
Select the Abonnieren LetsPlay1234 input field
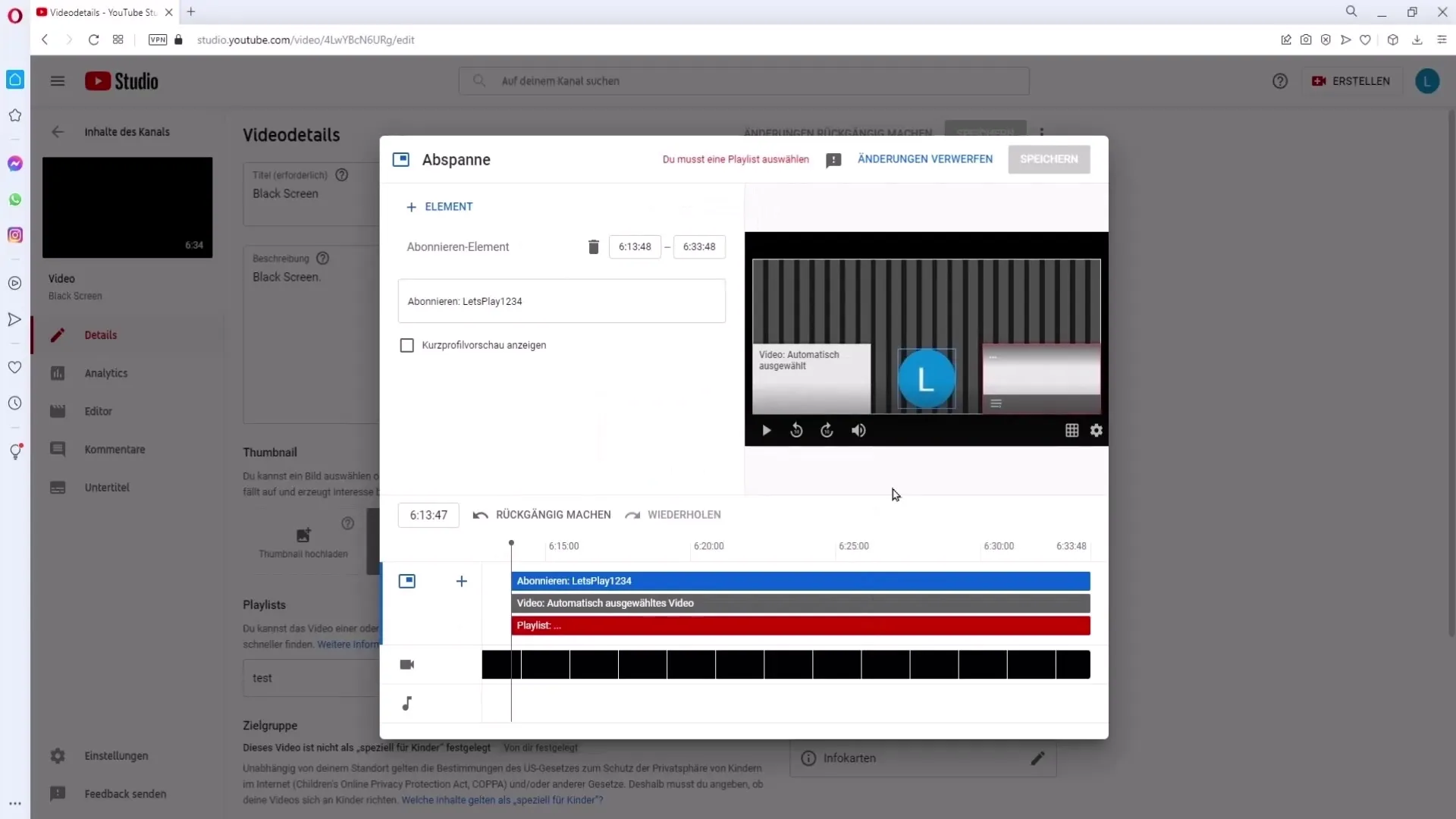pos(563,301)
